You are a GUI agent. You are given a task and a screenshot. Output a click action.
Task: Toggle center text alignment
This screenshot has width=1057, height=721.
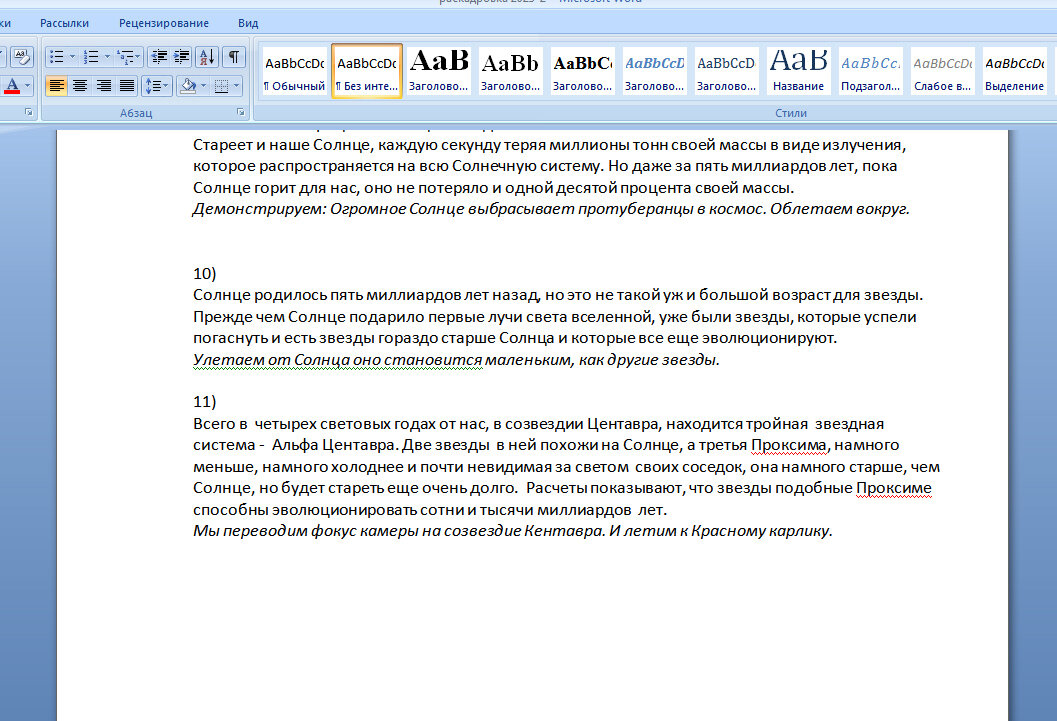80,86
